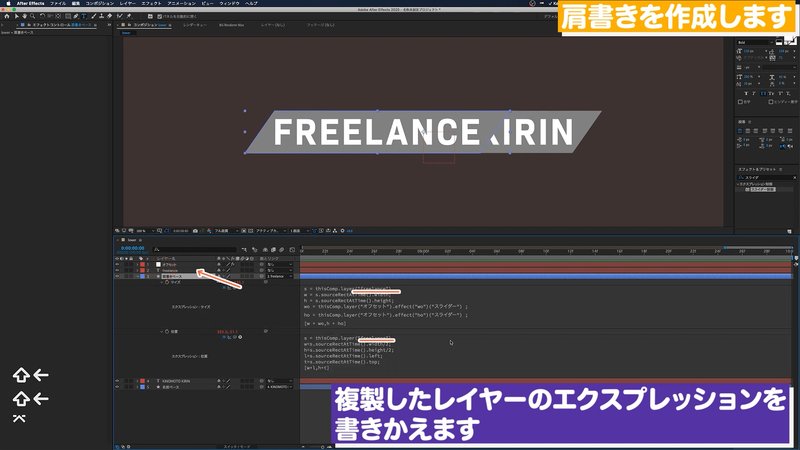Open the Apple menu
Screen dimensions: 800x450
tap(8, 3)
